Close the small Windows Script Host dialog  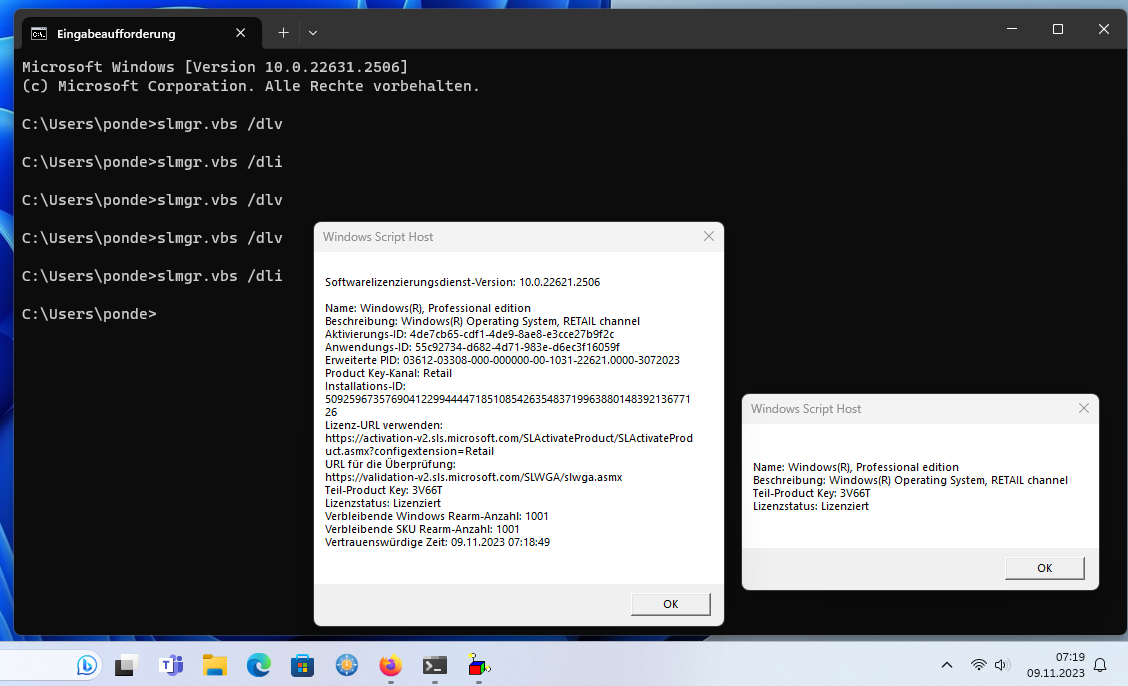coord(1083,408)
